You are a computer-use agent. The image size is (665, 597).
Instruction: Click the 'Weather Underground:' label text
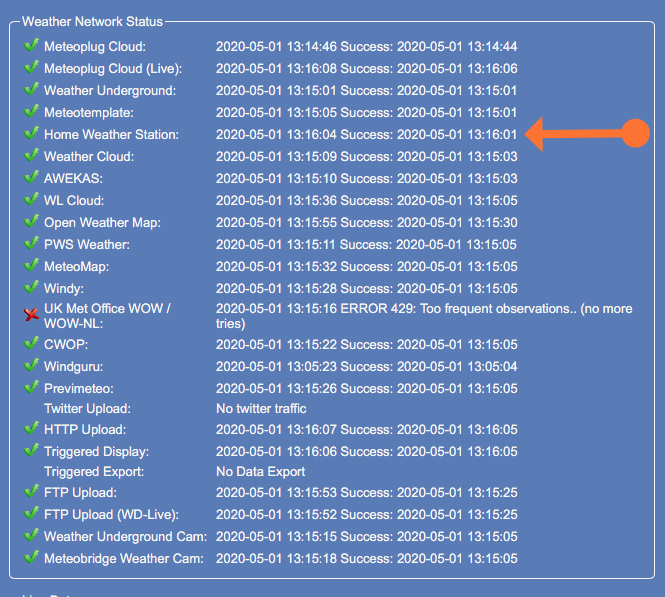(110, 91)
